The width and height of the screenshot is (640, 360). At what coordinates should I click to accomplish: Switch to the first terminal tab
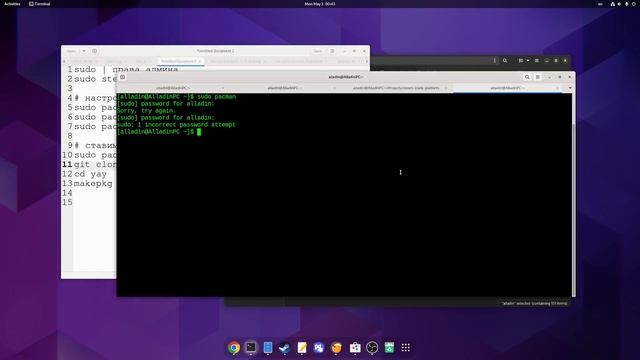tap(172, 88)
